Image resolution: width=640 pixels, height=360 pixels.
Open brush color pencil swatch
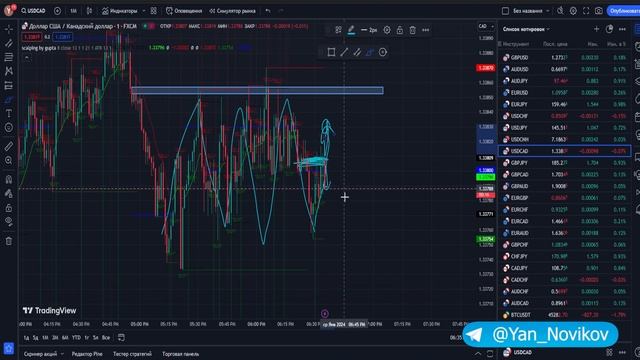tap(351, 30)
